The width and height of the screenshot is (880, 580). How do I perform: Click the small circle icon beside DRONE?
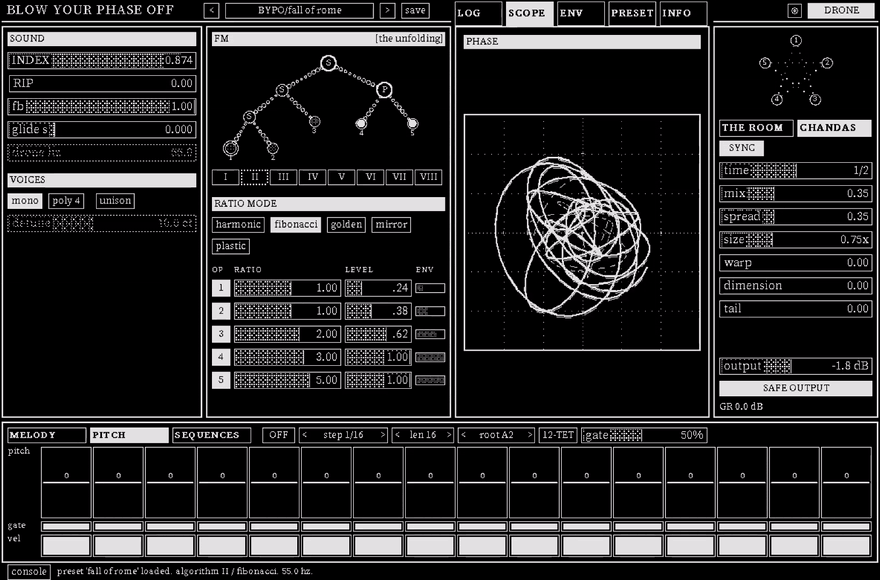pyautogui.click(x=795, y=11)
